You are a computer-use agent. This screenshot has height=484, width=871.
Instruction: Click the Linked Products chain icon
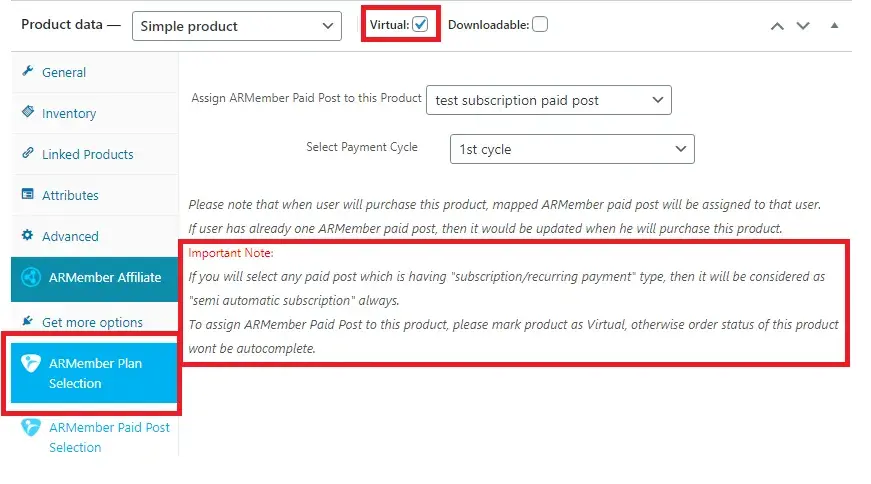(28, 154)
